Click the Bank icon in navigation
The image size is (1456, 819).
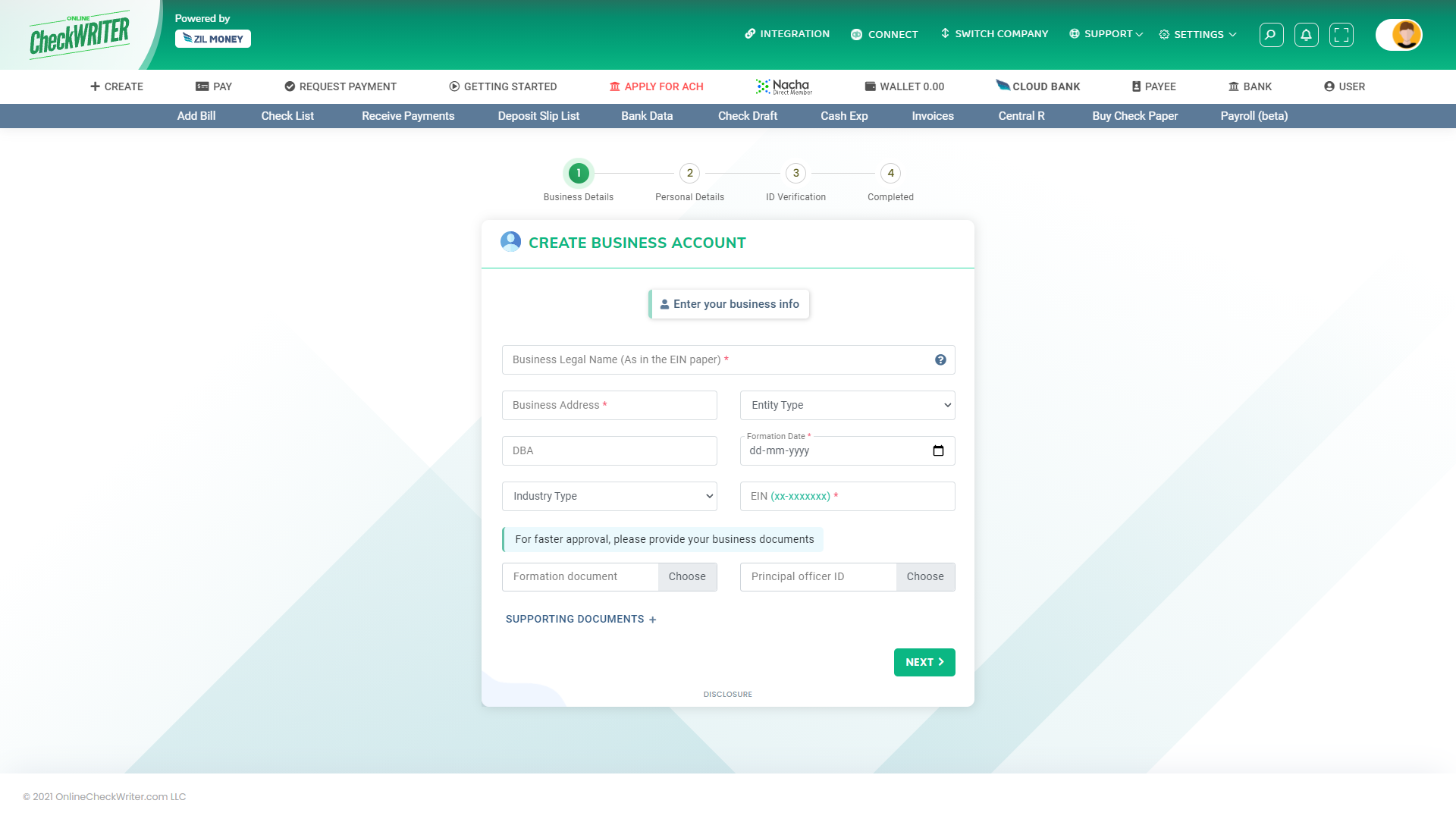tap(1234, 86)
